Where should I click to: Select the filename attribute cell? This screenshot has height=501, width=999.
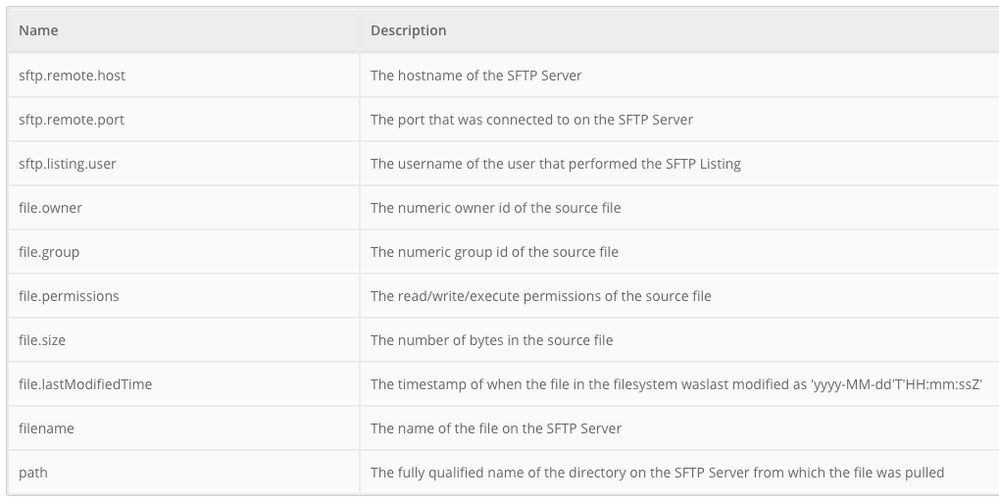pos(46,428)
